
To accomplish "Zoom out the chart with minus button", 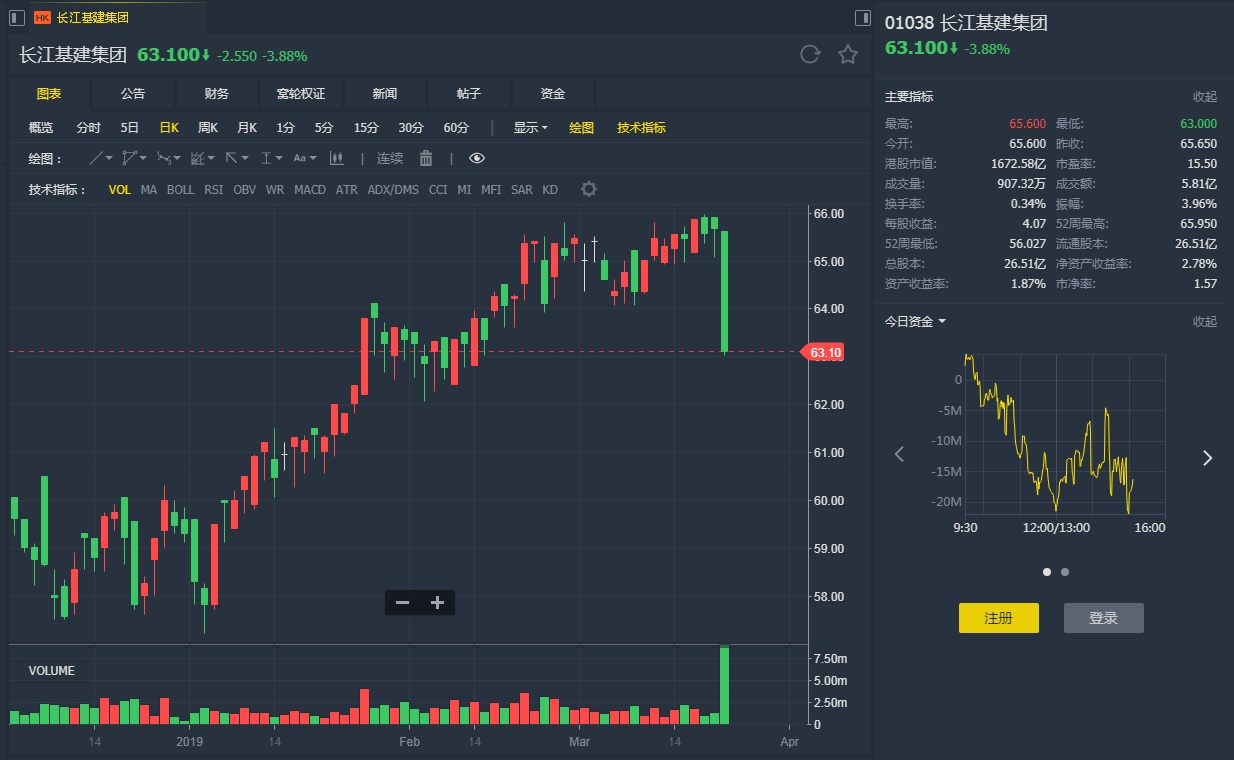I will (402, 602).
